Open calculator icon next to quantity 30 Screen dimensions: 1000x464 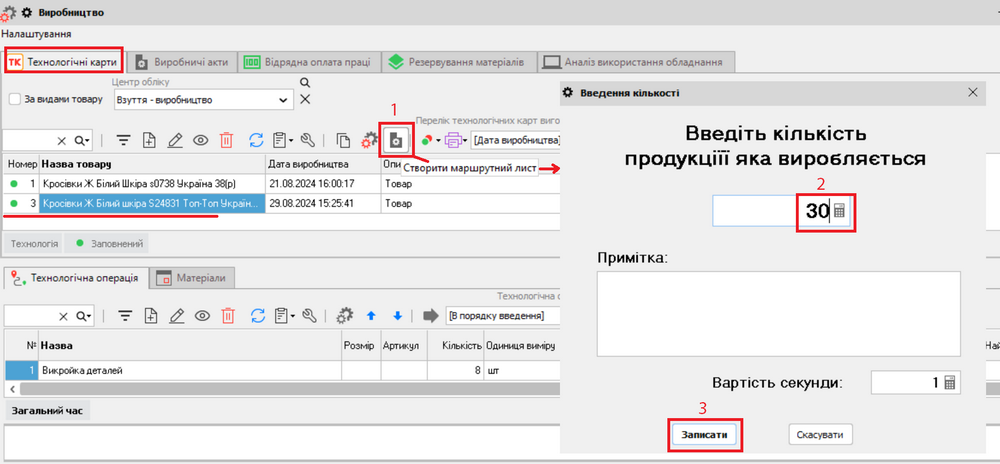coord(839,212)
